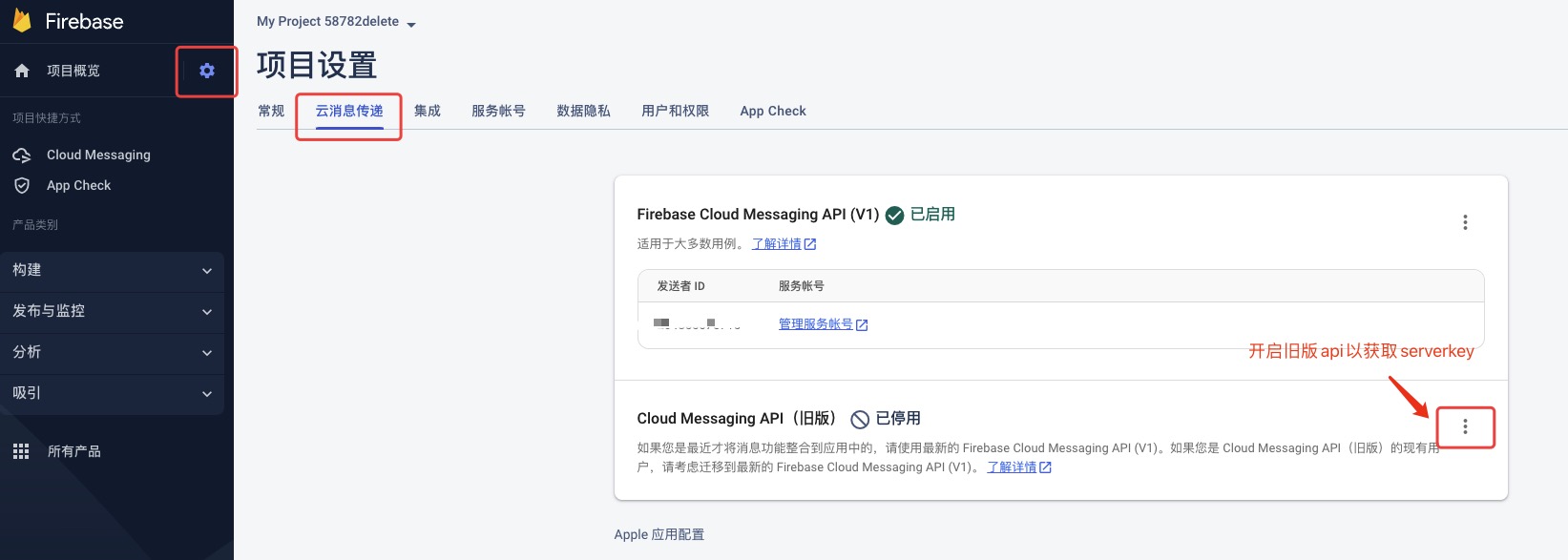The height and width of the screenshot is (560, 1568).
Task: Open App Check sidebar shortcut
Action: (x=78, y=185)
